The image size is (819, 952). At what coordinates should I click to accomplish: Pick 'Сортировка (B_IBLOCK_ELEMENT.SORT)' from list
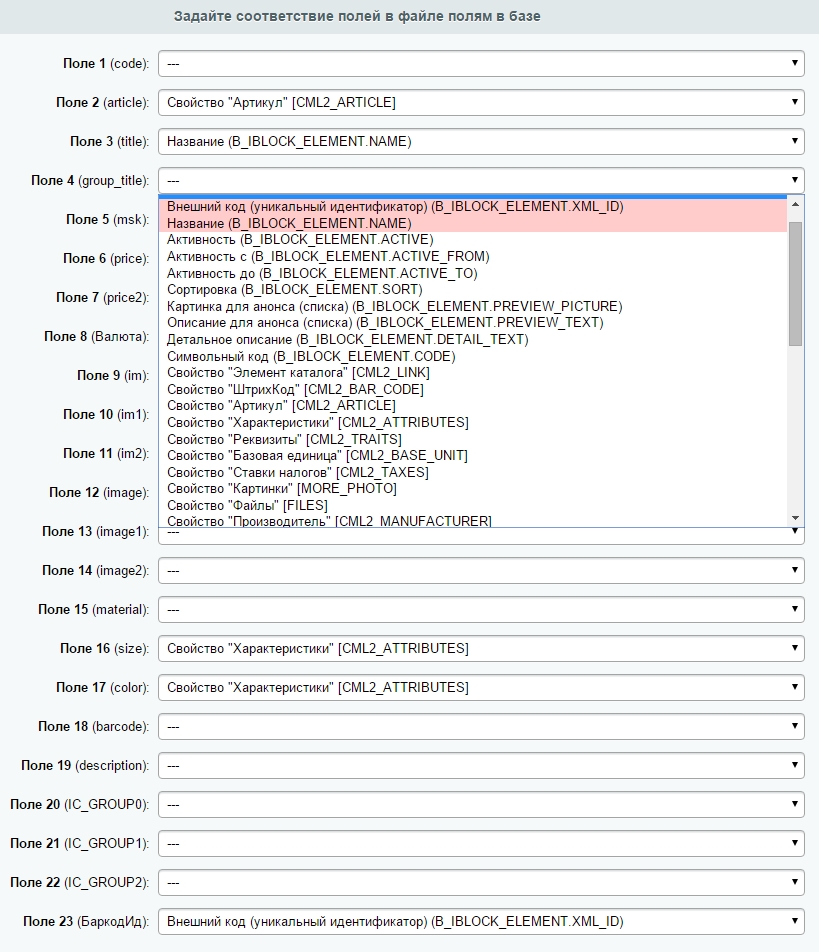coord(294,289)
